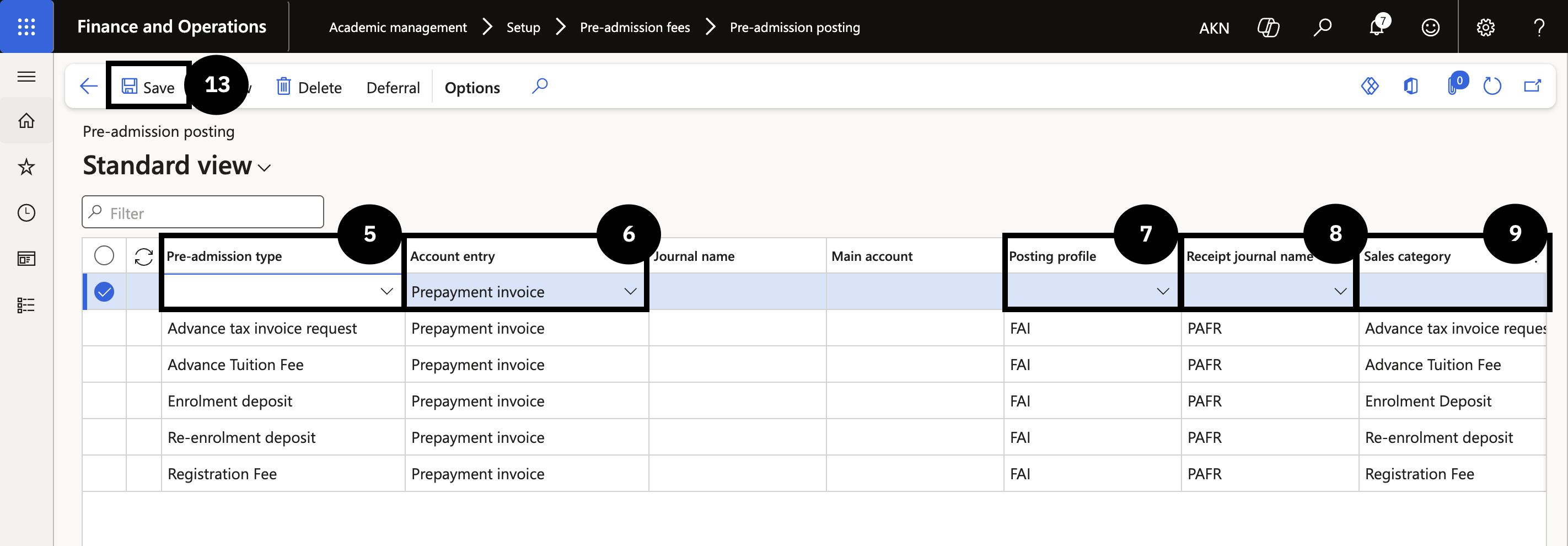Click Sales category column header
Viewport: 1568px width, 546px height.
[1406, 256]
